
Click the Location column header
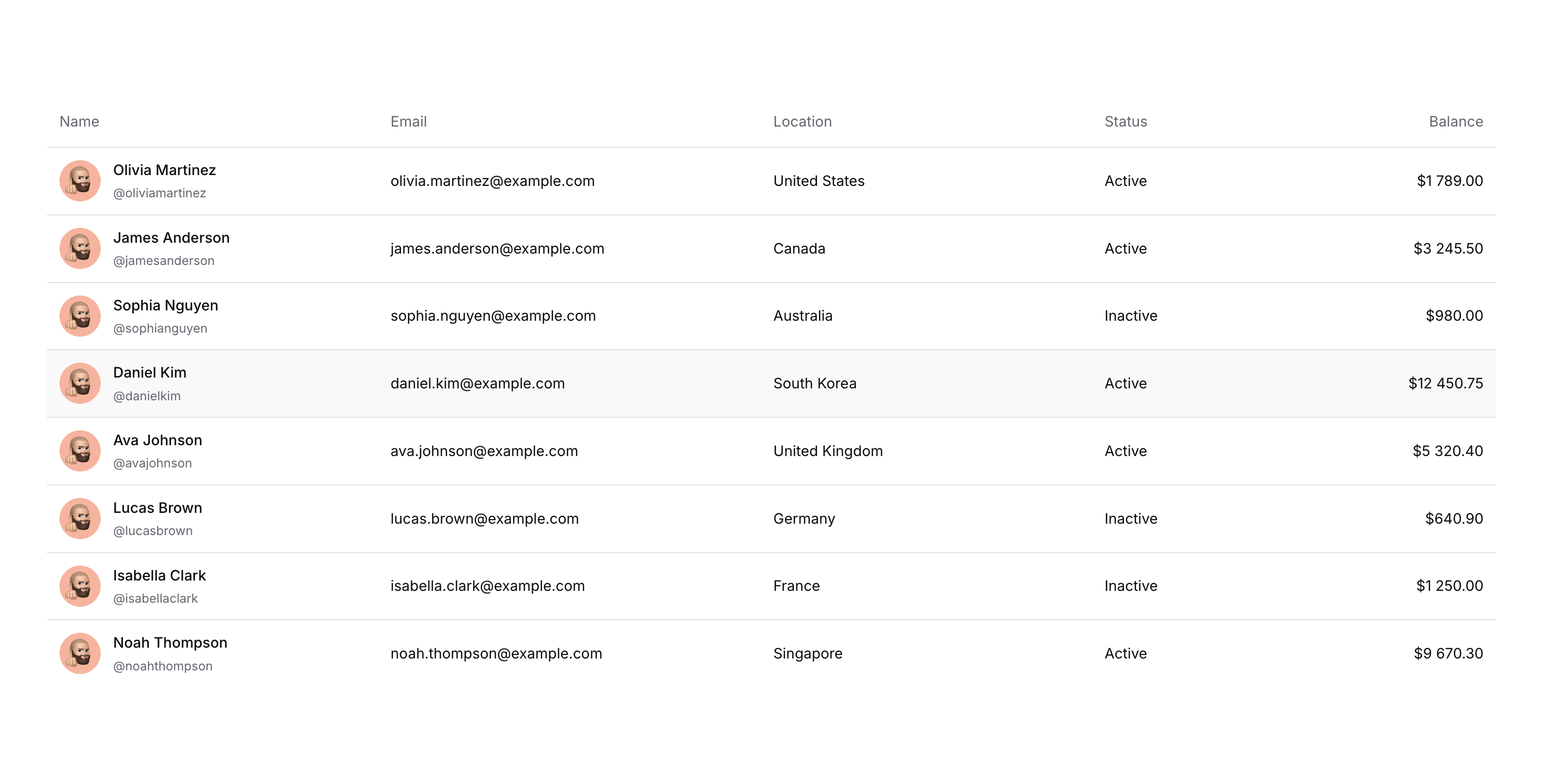802,121
